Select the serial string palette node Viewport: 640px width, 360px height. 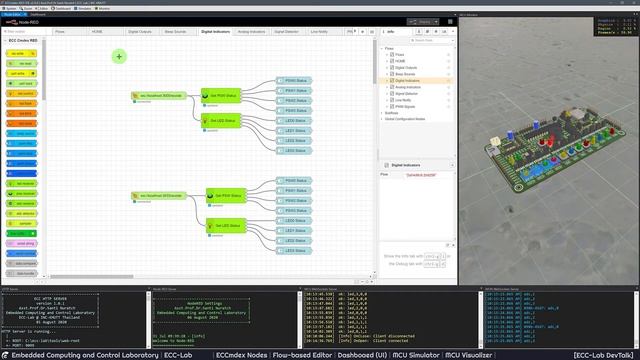[x=22, y=244]
